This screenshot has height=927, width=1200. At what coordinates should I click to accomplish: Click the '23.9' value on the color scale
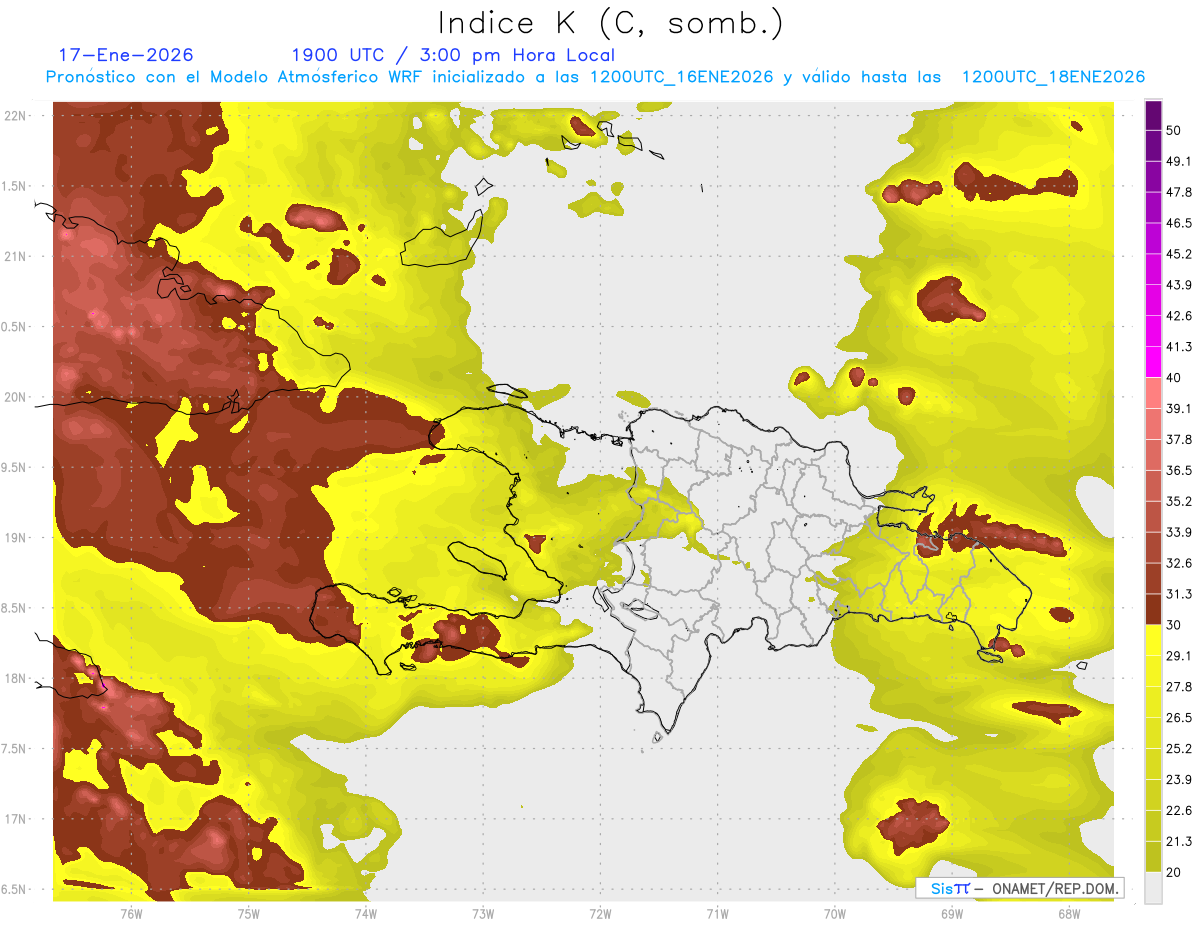pyautogui.click(x=1179, y=780)
